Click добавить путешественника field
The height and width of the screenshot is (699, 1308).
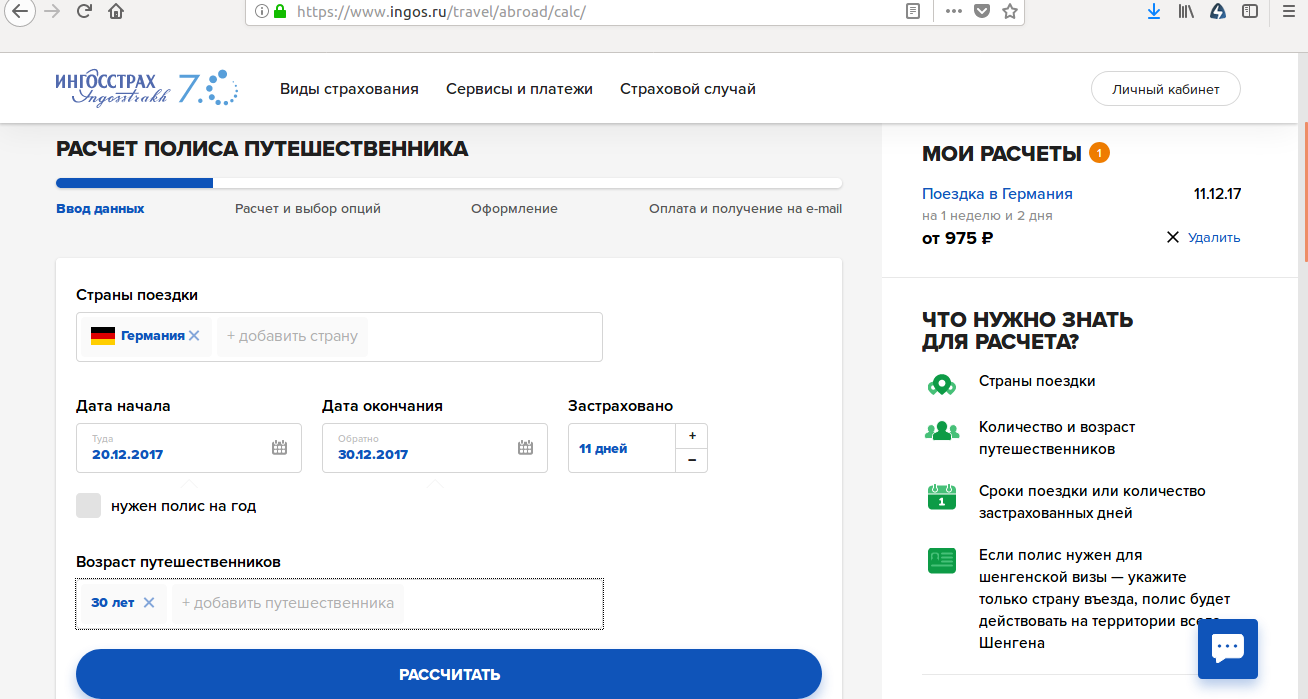(x=288, y=603)
